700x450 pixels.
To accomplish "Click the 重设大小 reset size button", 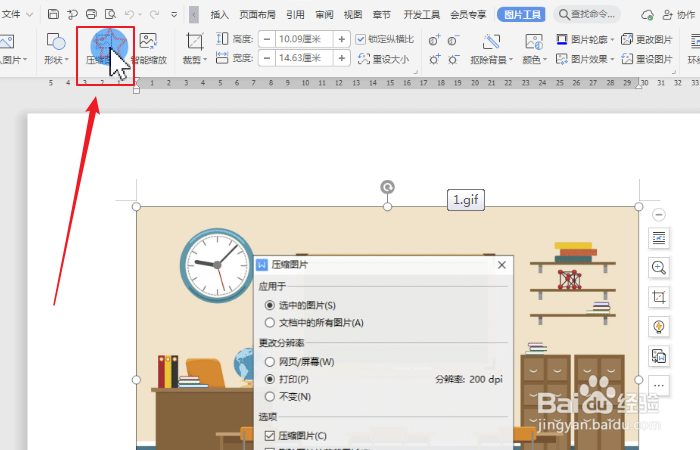I will pyautogui.click(x=383, y=59).
